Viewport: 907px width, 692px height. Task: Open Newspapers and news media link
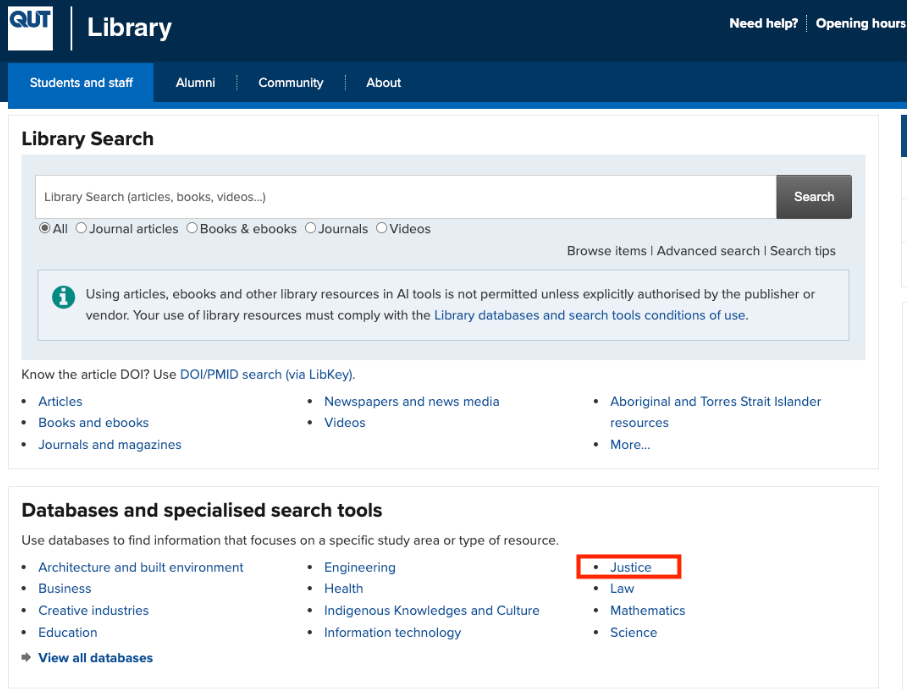(411, 401)
